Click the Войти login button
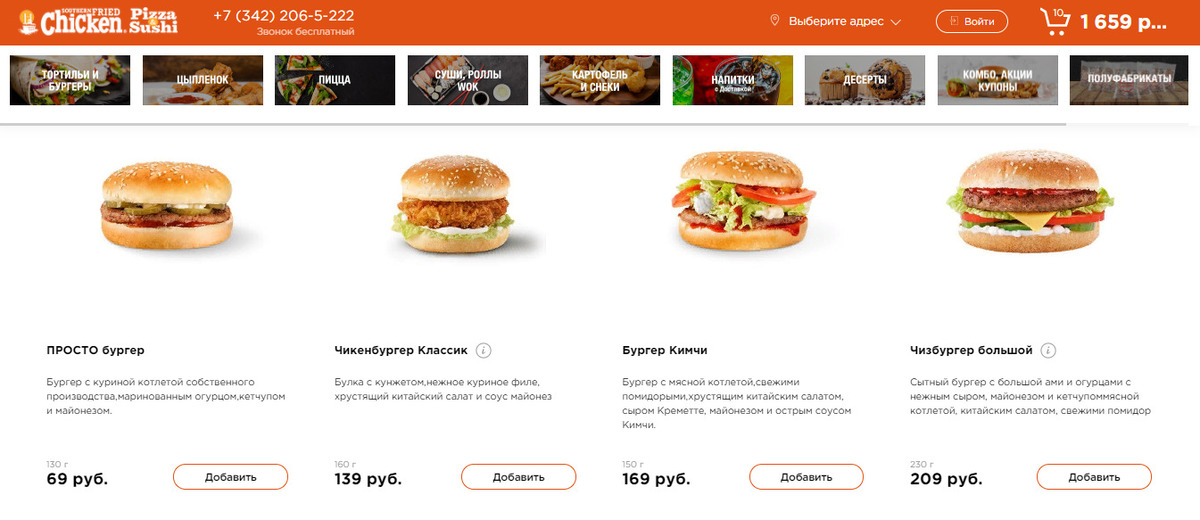The width and height of the screenshot is (1200, 520). [972, 21]
